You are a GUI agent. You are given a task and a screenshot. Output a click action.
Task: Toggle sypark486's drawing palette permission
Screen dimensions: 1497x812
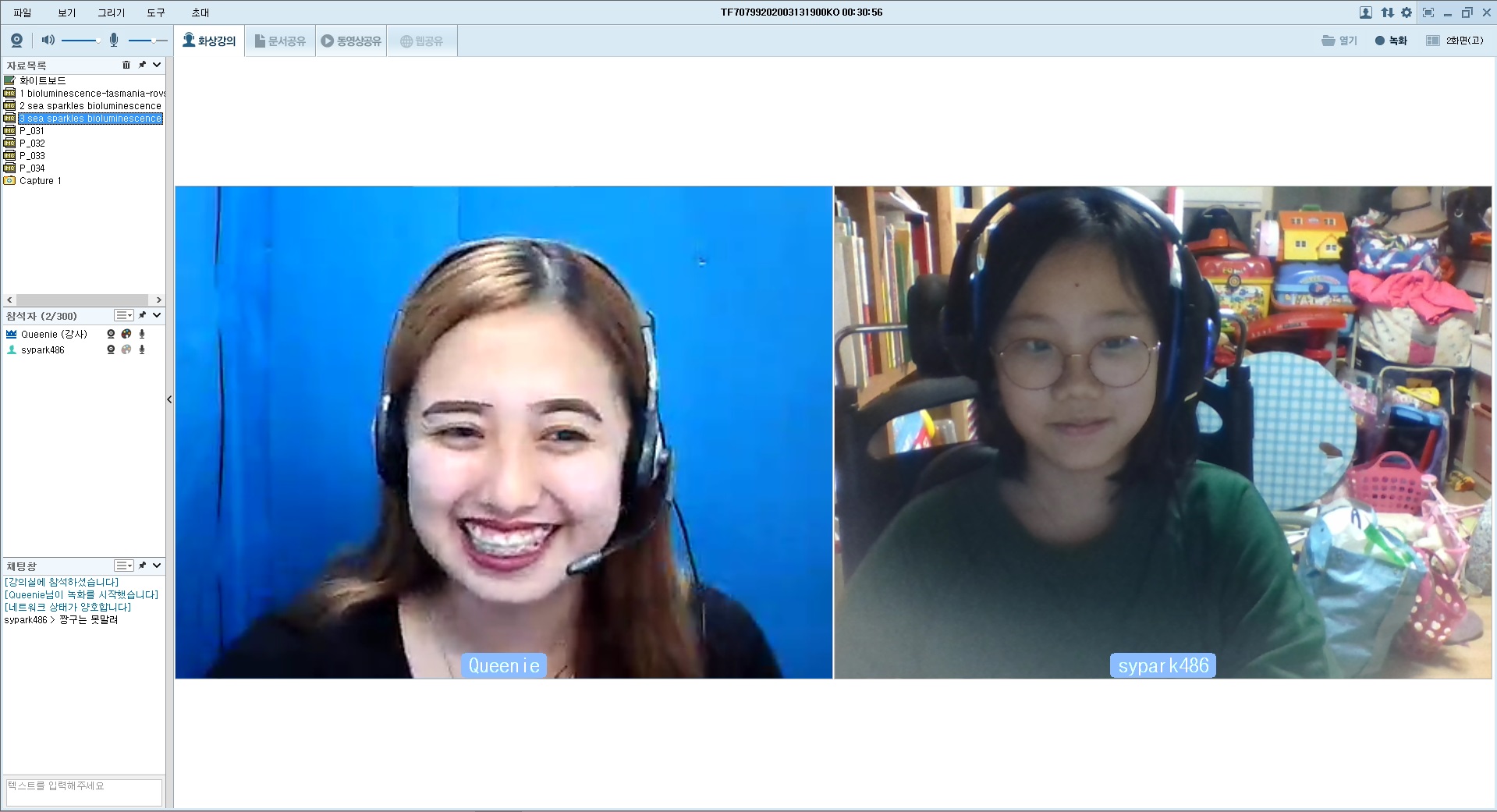(x=126, y=350)
